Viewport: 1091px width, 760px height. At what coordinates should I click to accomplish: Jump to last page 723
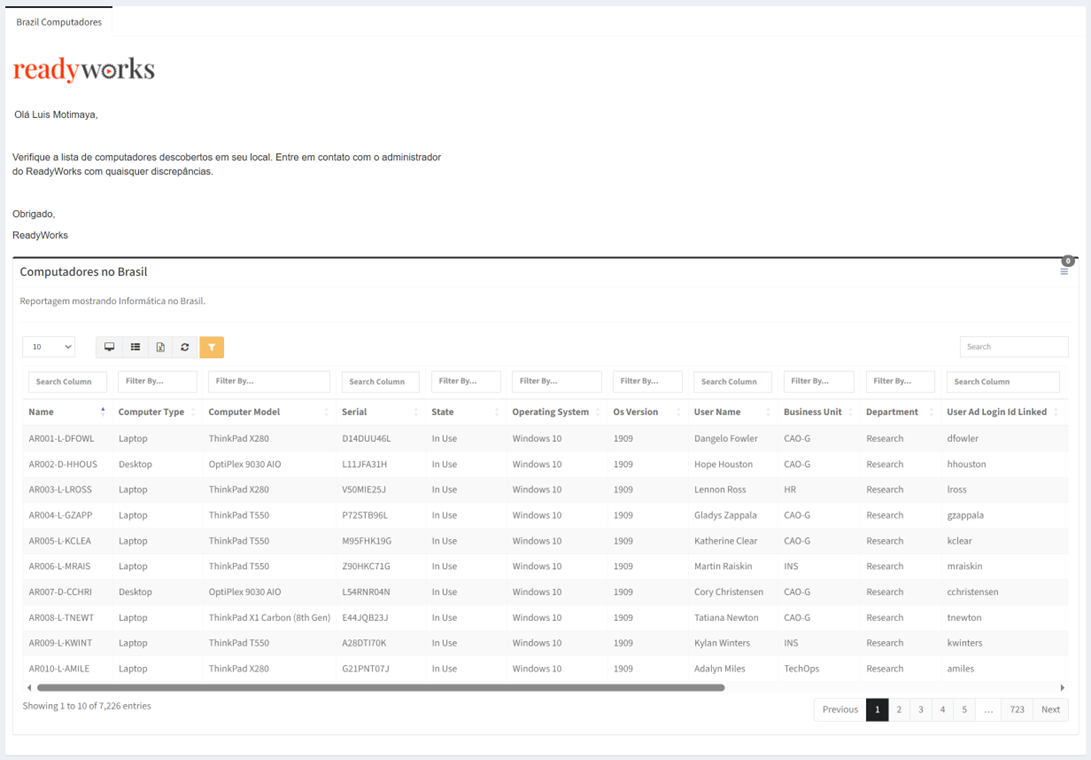[x=1017, y=709]
